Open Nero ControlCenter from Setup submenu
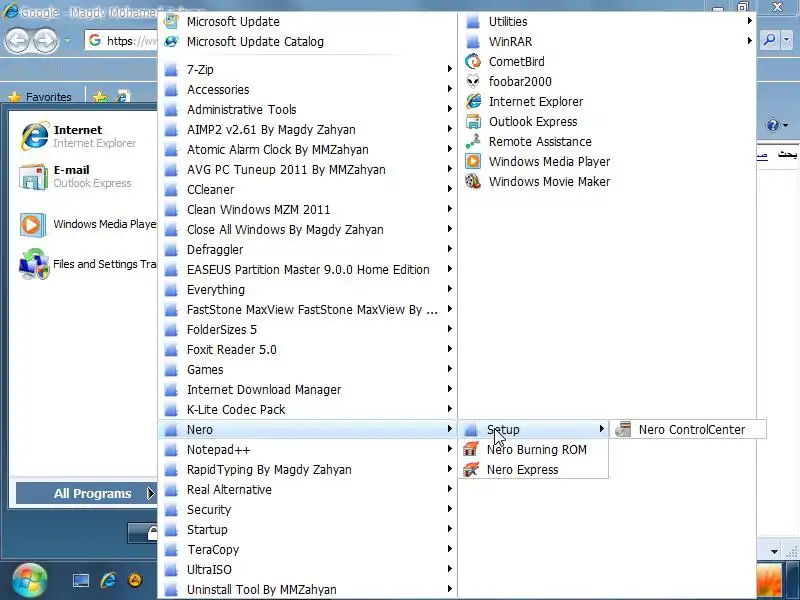The height and width of the screenshot is (600, 800). click(x=687, y=430)
